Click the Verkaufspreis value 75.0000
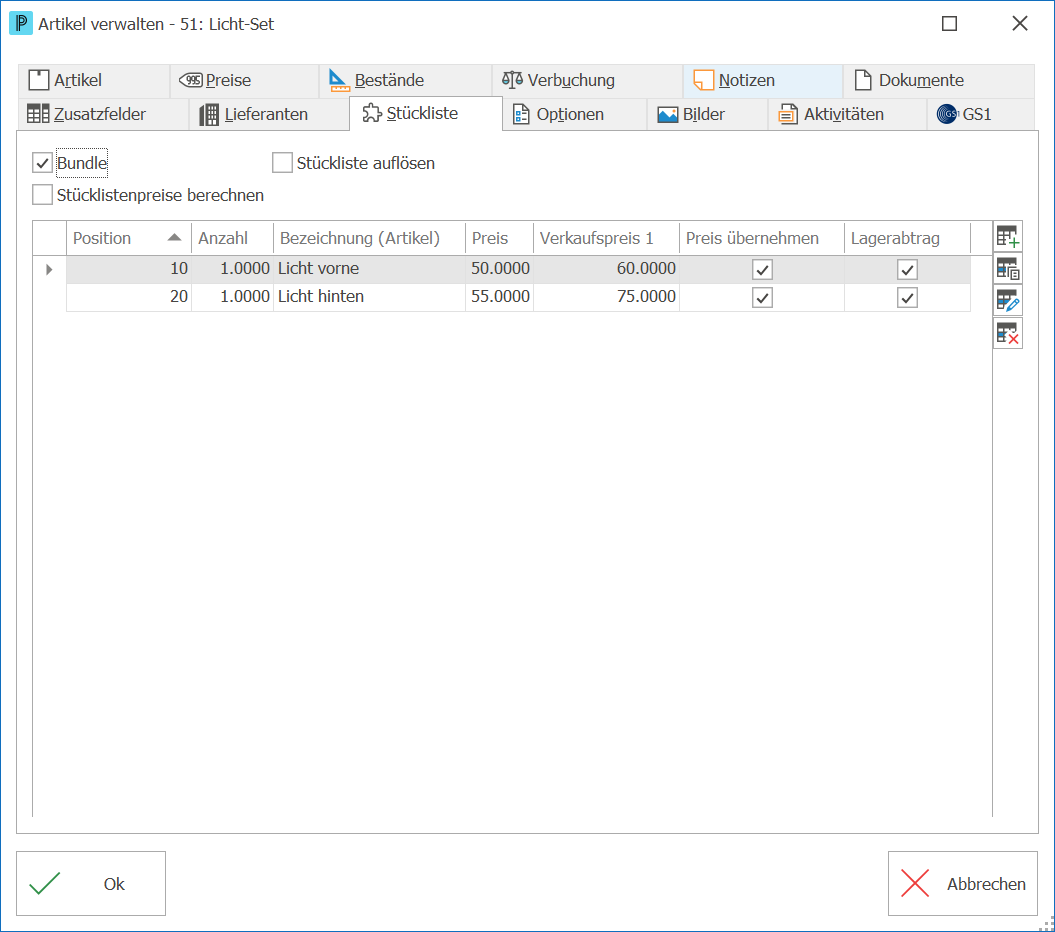The image size is (1055, 932). point(606,297)
